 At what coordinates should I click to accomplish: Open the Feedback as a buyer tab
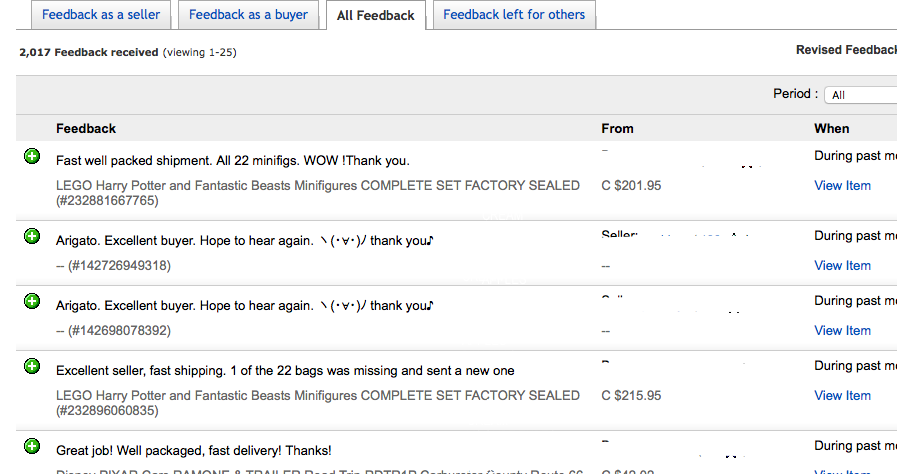point(248,15)
